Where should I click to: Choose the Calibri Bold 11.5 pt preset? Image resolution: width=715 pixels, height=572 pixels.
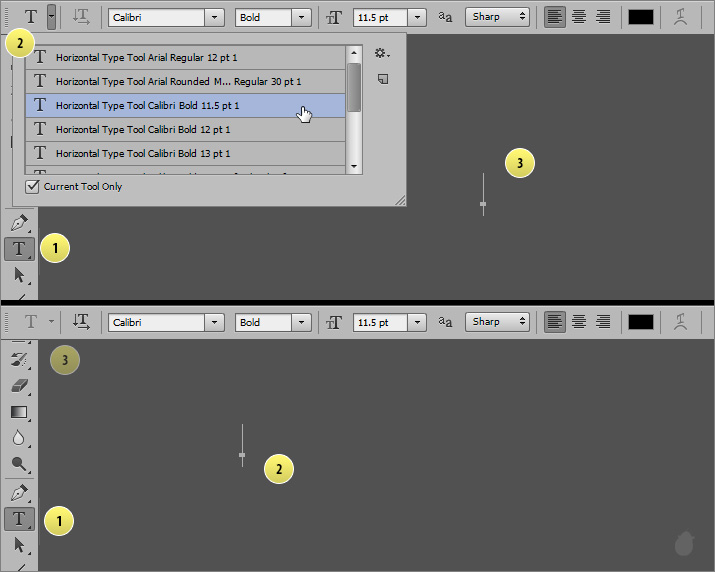[x=185, y=105]
